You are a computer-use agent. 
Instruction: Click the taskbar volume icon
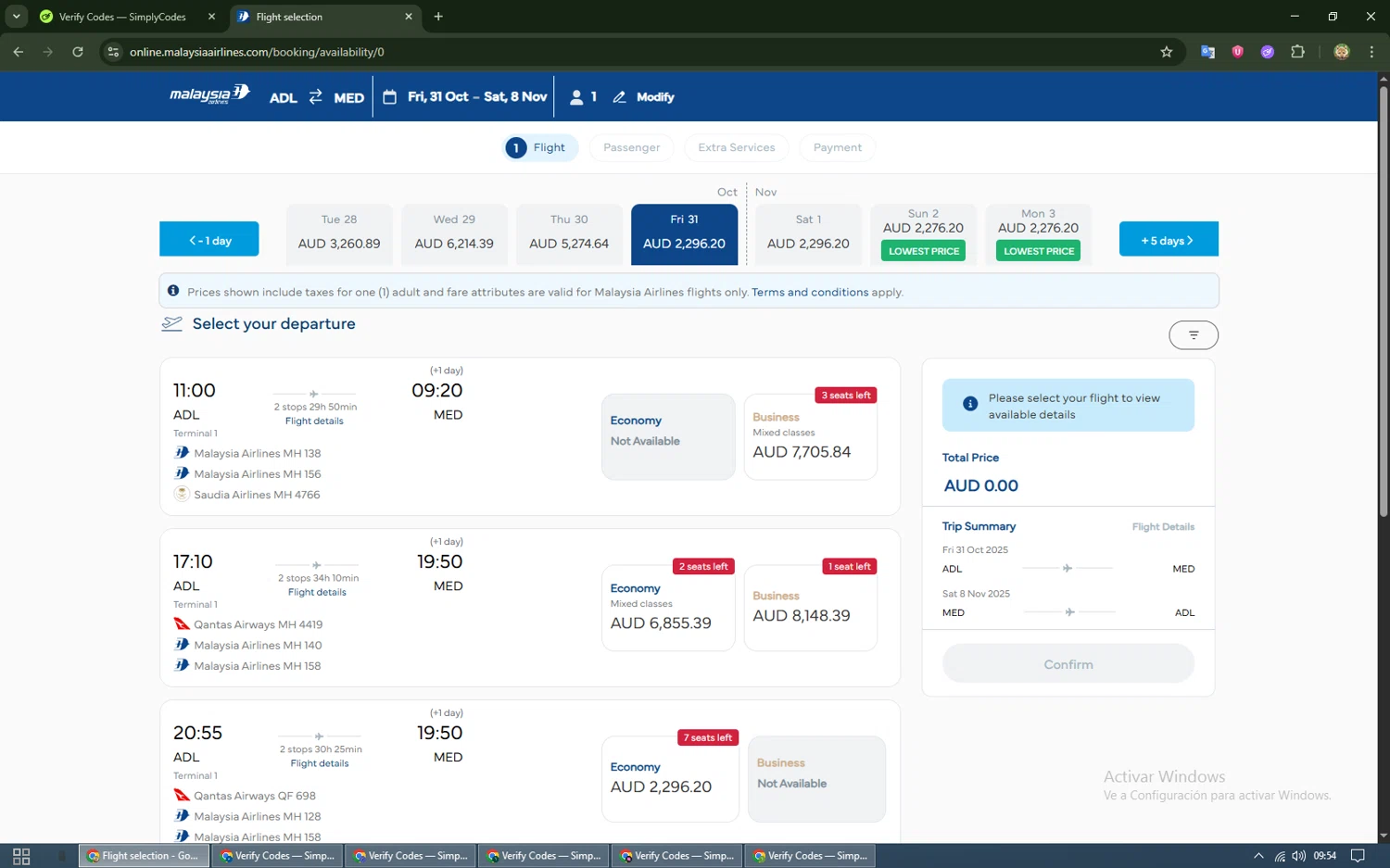pyautogui.click(x=1299, y=856)
